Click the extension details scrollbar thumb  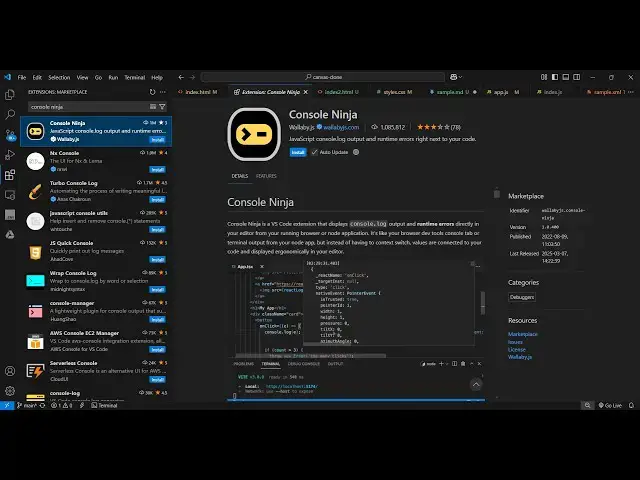tap(496, 193)
